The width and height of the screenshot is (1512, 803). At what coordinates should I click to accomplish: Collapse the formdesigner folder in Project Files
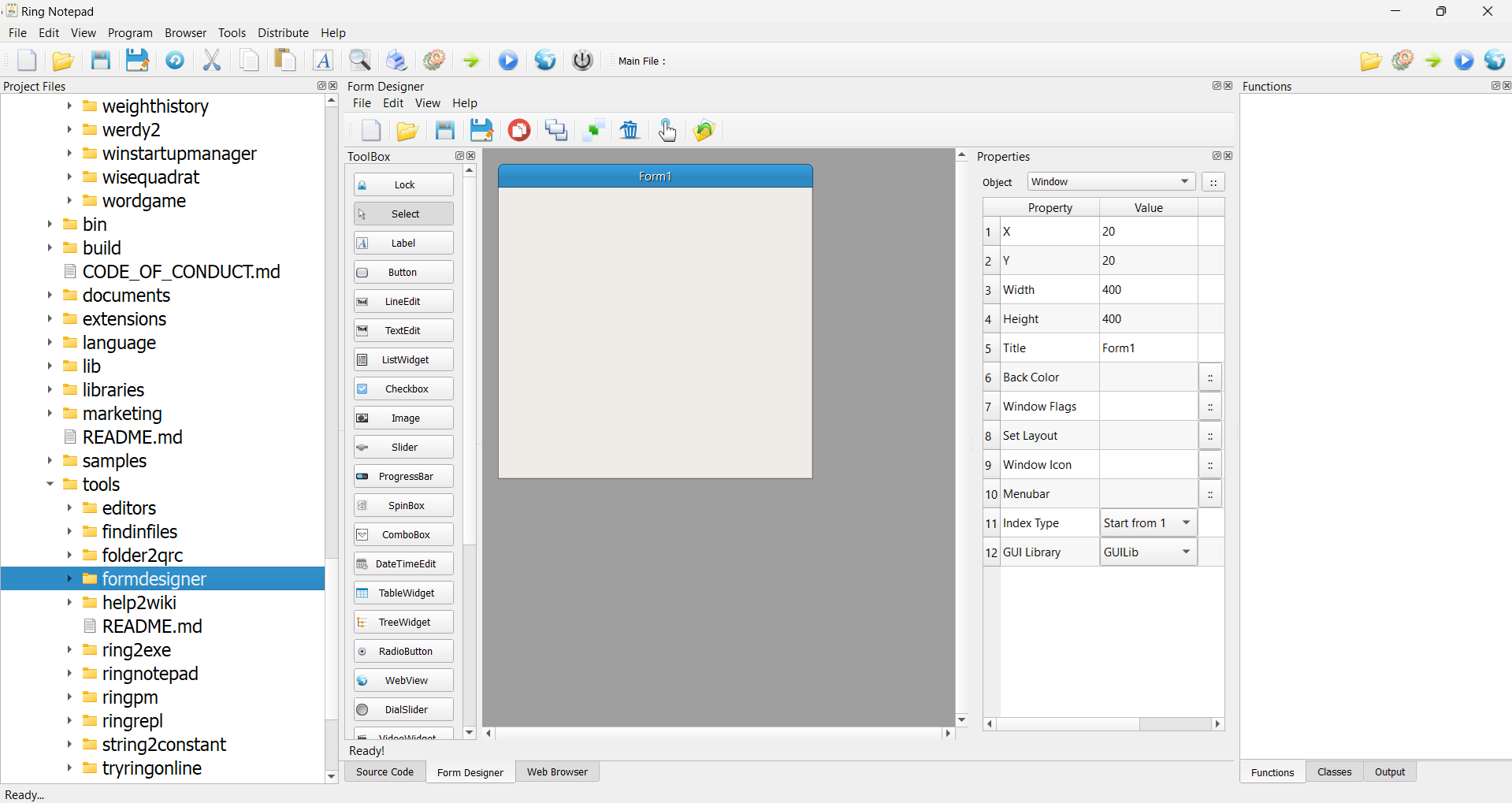[x=70, y=578]
